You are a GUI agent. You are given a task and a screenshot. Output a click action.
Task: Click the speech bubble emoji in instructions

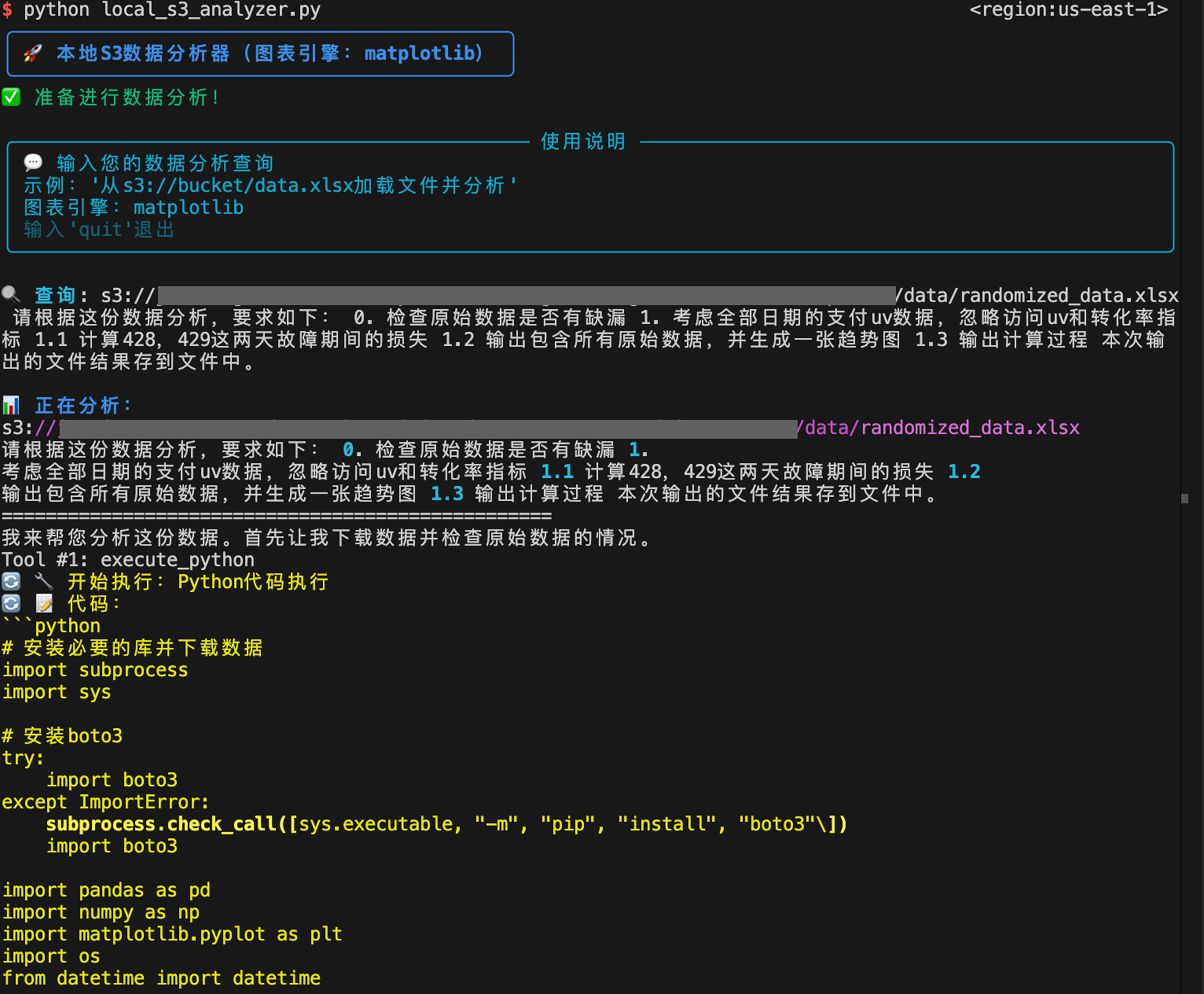(32, 163)
